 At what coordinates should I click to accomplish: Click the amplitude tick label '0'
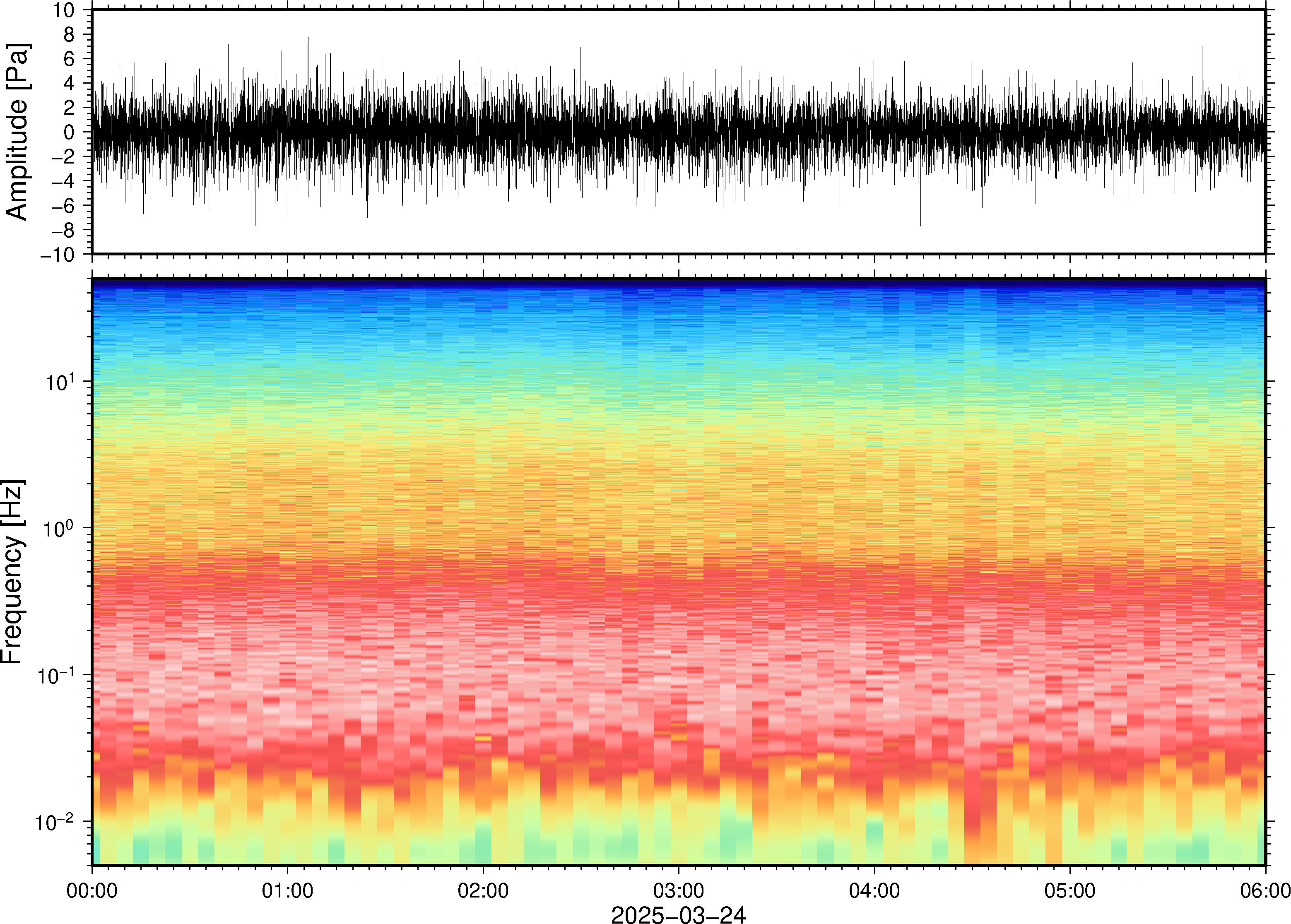click(69, 132)
